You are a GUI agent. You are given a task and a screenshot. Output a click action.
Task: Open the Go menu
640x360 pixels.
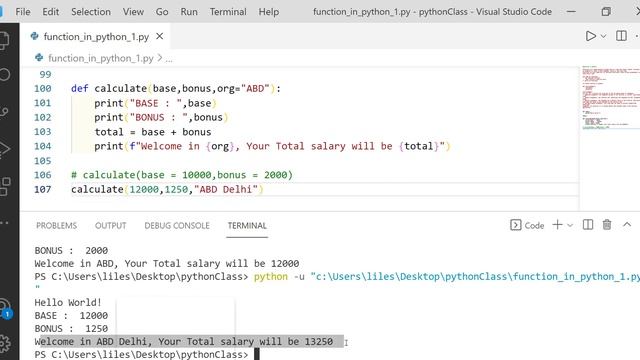[162, 12]
